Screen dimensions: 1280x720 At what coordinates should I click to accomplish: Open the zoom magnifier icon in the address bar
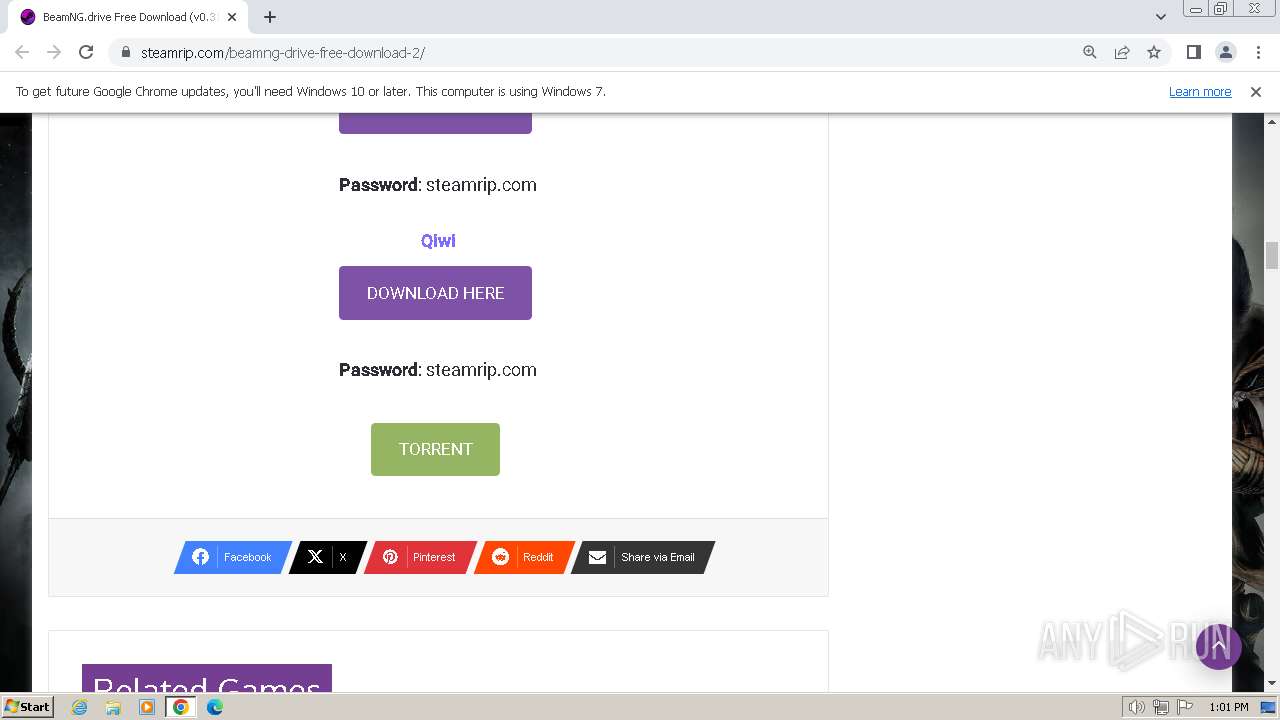(1090, 52)
